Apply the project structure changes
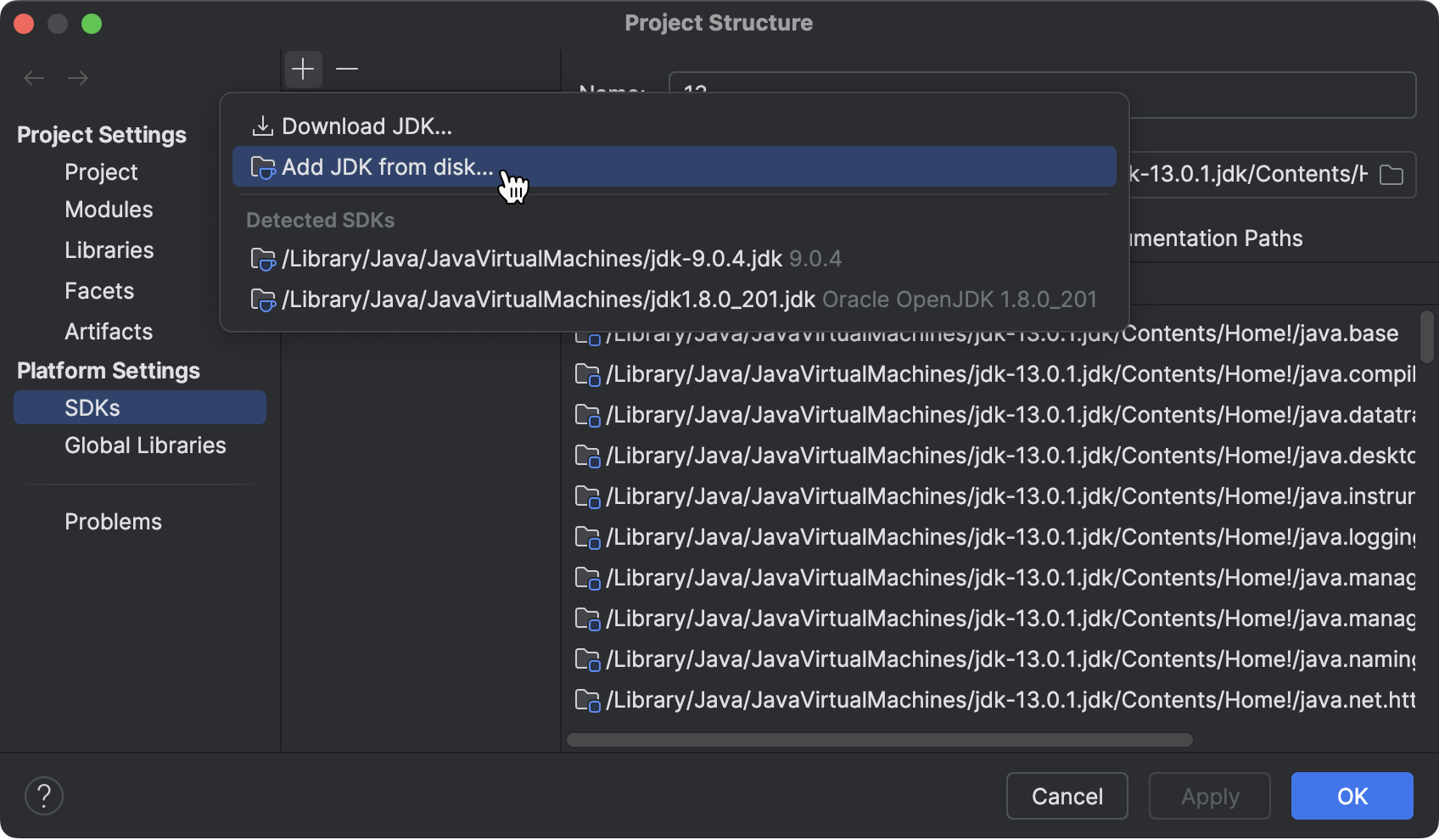1439x840 pixels. (x=1209, y=796)
